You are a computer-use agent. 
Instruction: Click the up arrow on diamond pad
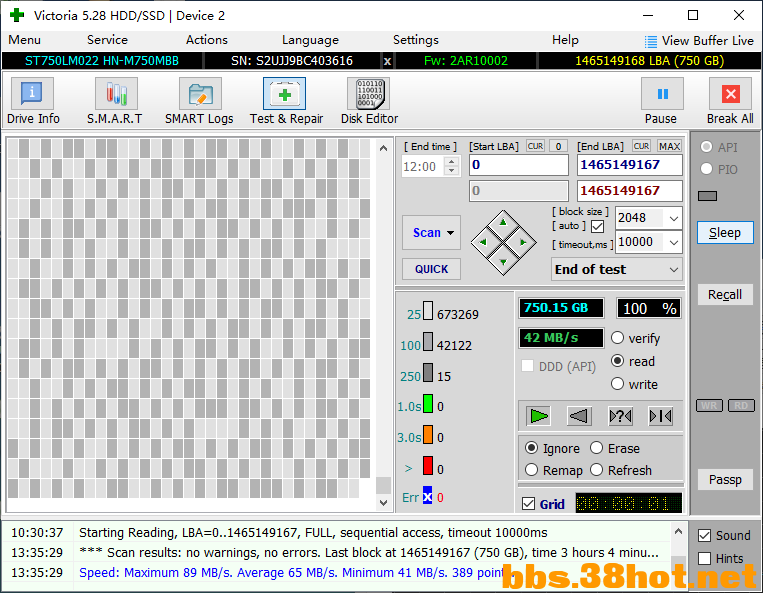coord(503,223)
